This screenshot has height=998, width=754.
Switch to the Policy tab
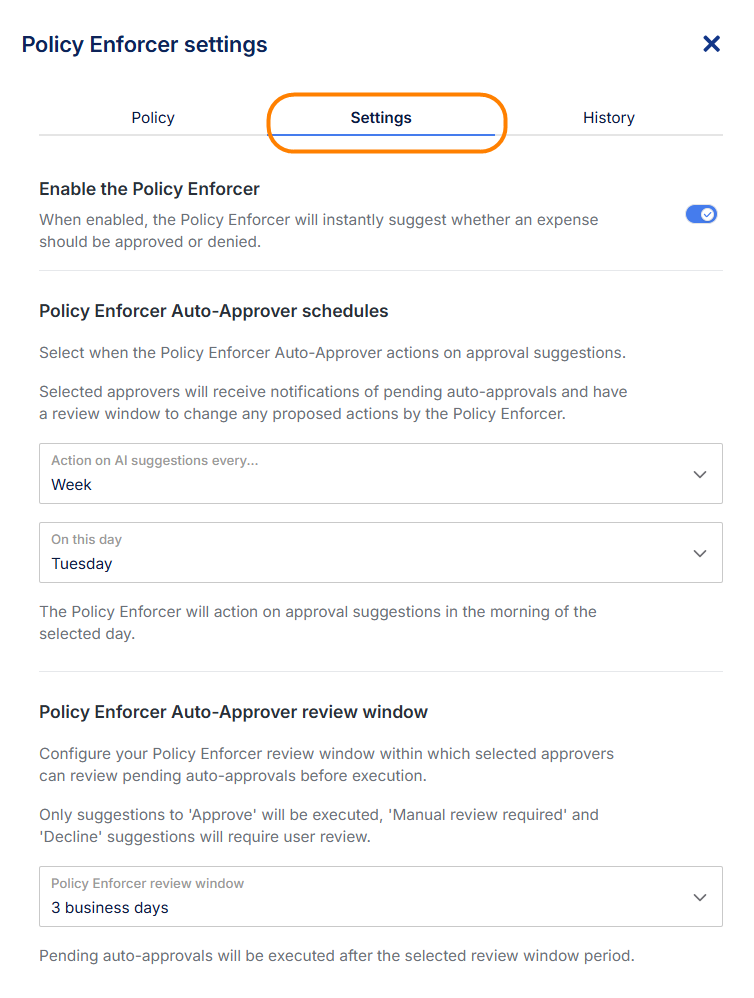coord(153,118)
